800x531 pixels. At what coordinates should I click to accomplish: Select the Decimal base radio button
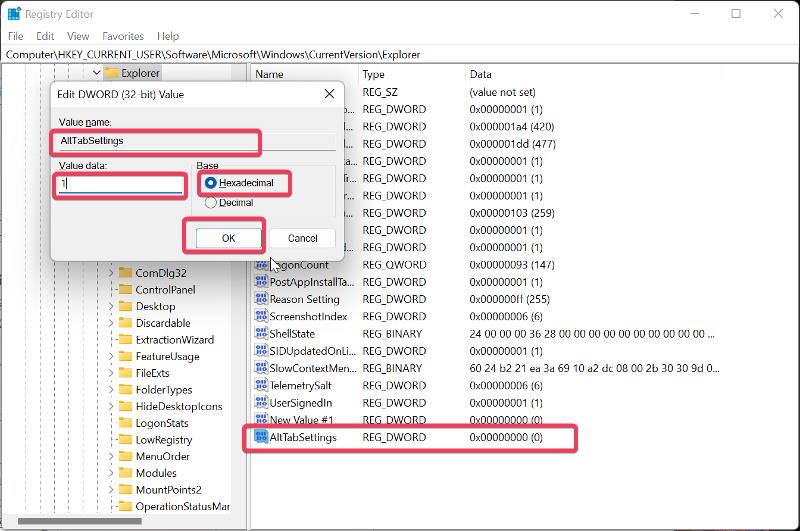210,203
